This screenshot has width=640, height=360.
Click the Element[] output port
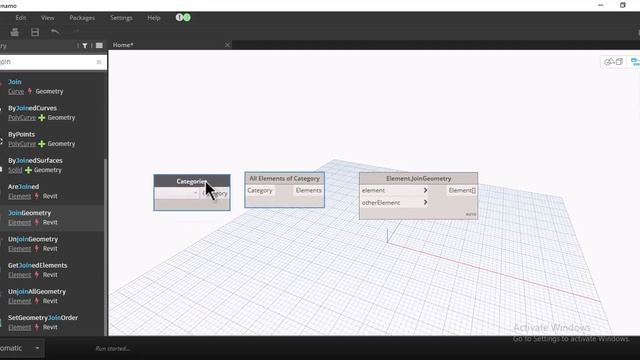[462, 191]
